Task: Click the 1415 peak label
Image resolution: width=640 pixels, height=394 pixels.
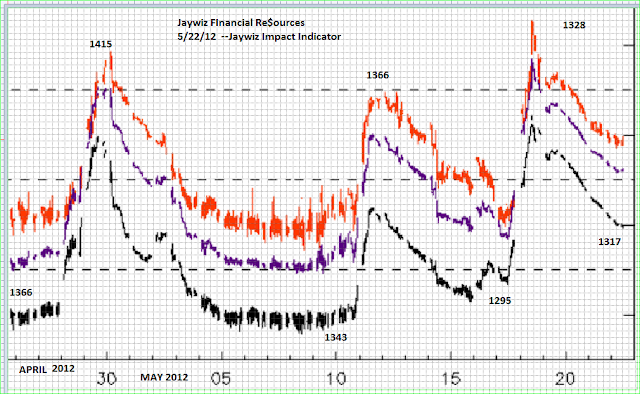Action: coord(101,44)
